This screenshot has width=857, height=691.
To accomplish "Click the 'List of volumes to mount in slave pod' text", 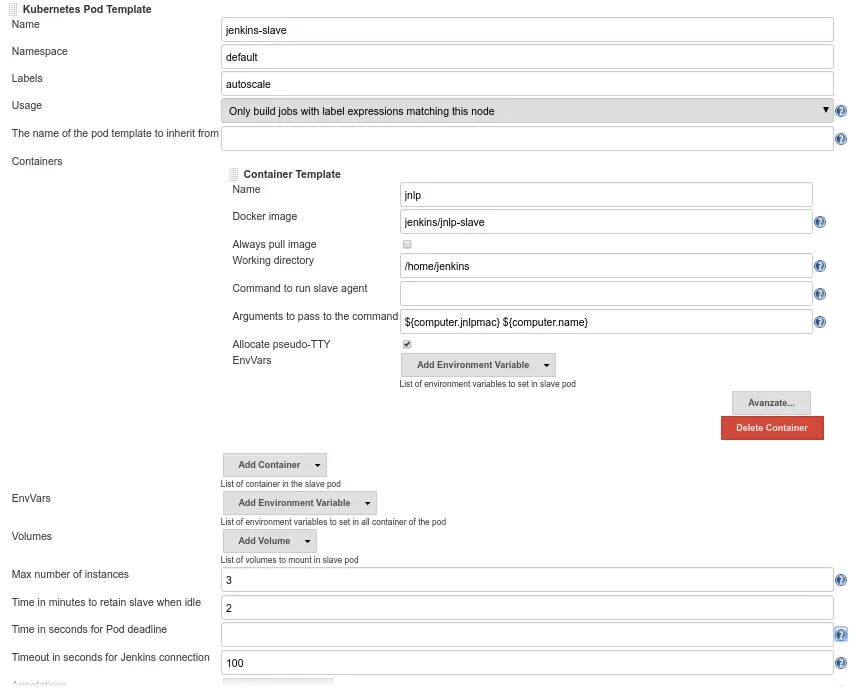I will 289,560.
